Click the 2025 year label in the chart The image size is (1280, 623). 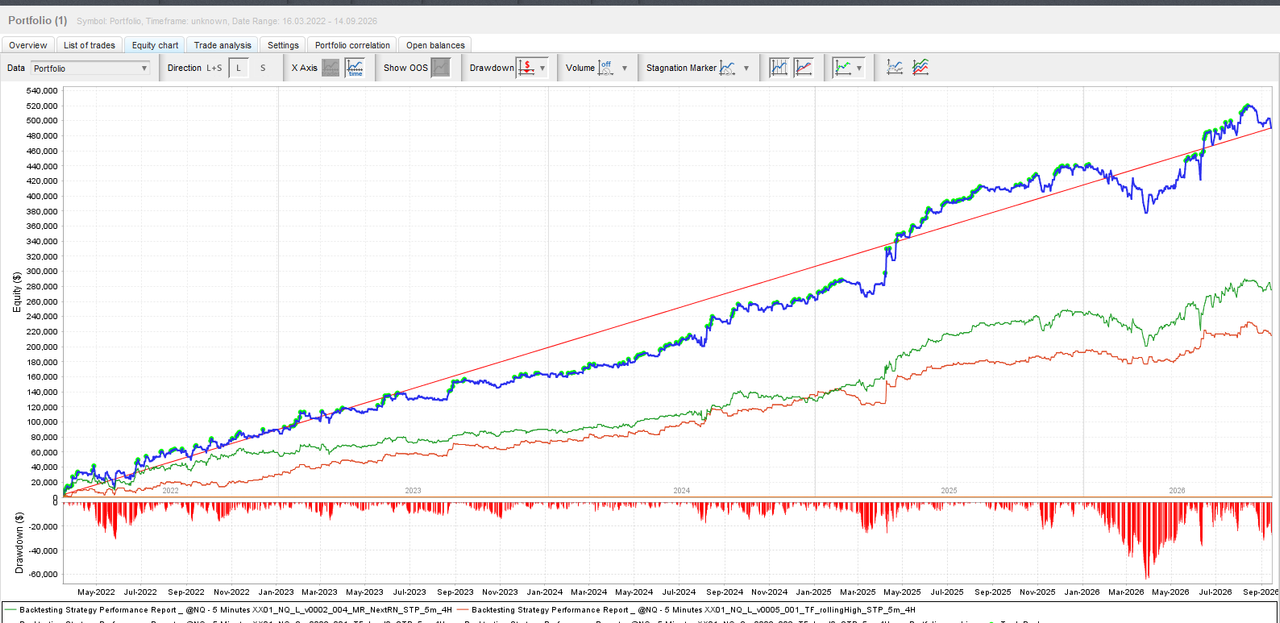point(949,490)
